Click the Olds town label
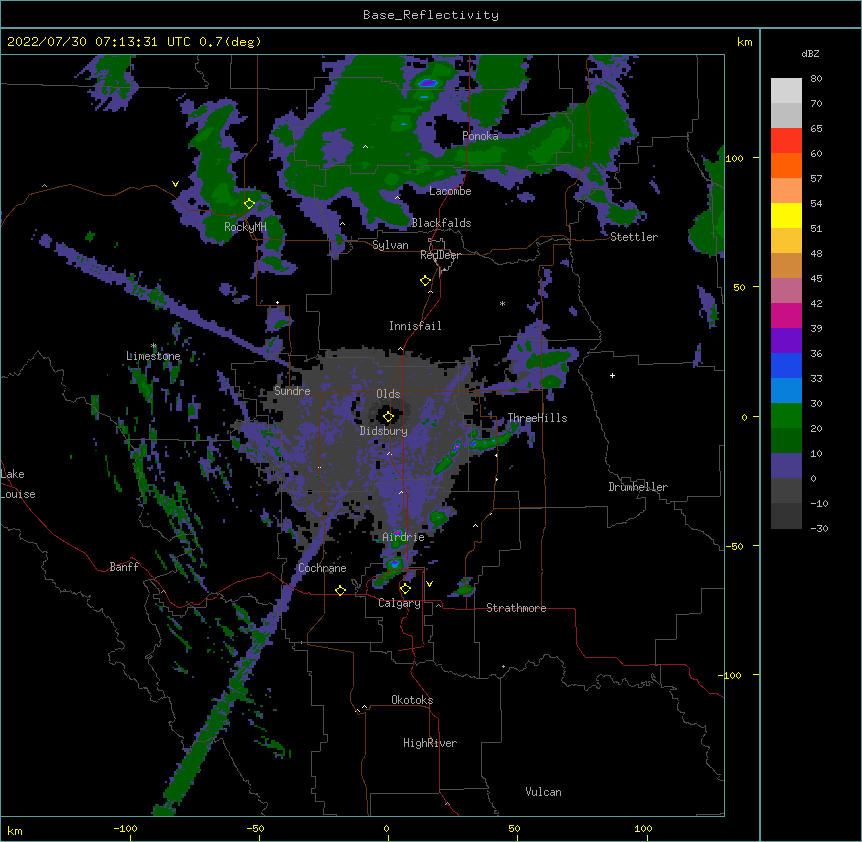Screen dimensions: 862x842 388,394
